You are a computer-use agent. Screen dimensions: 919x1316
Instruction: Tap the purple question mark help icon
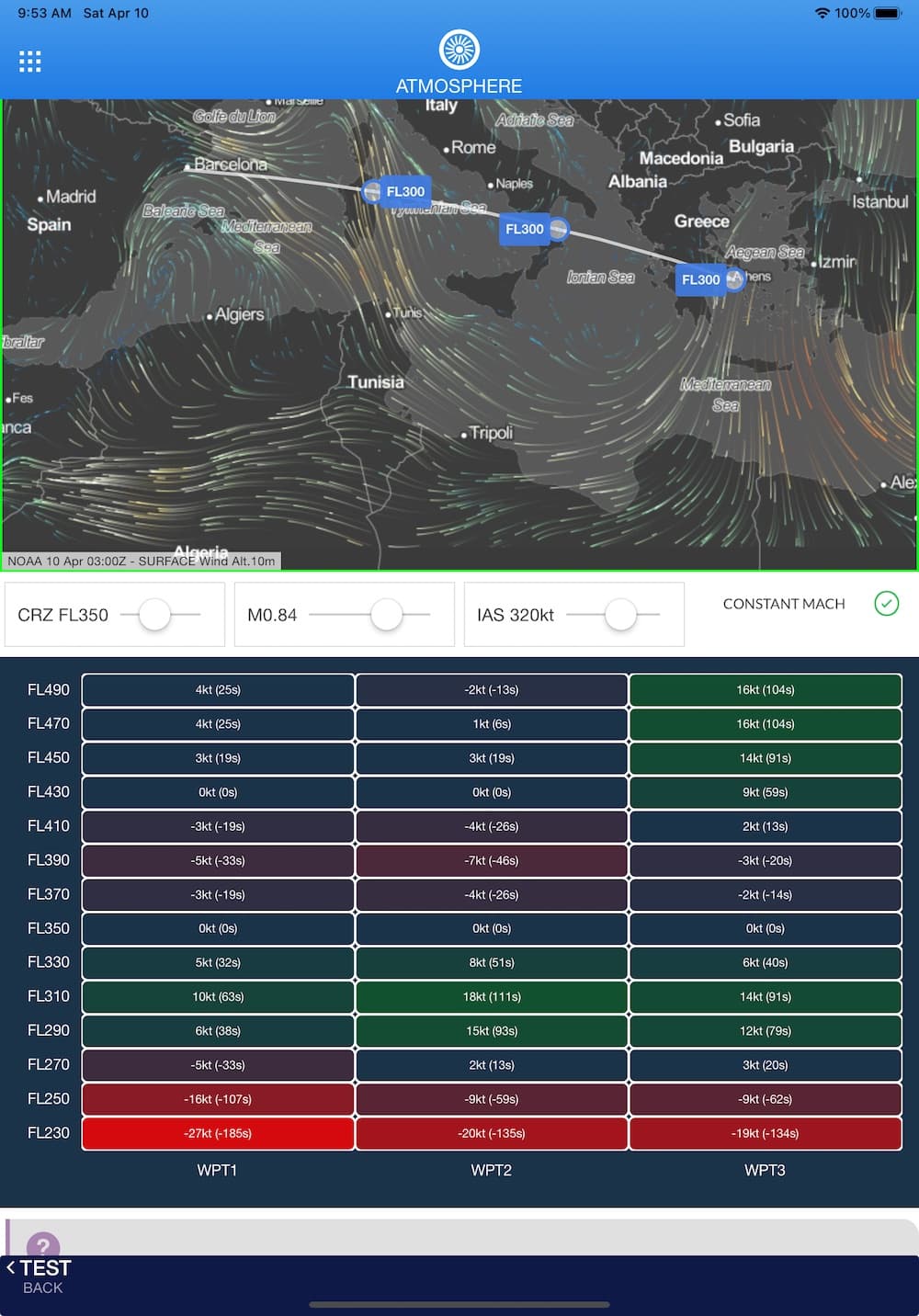click(43, 1243)
